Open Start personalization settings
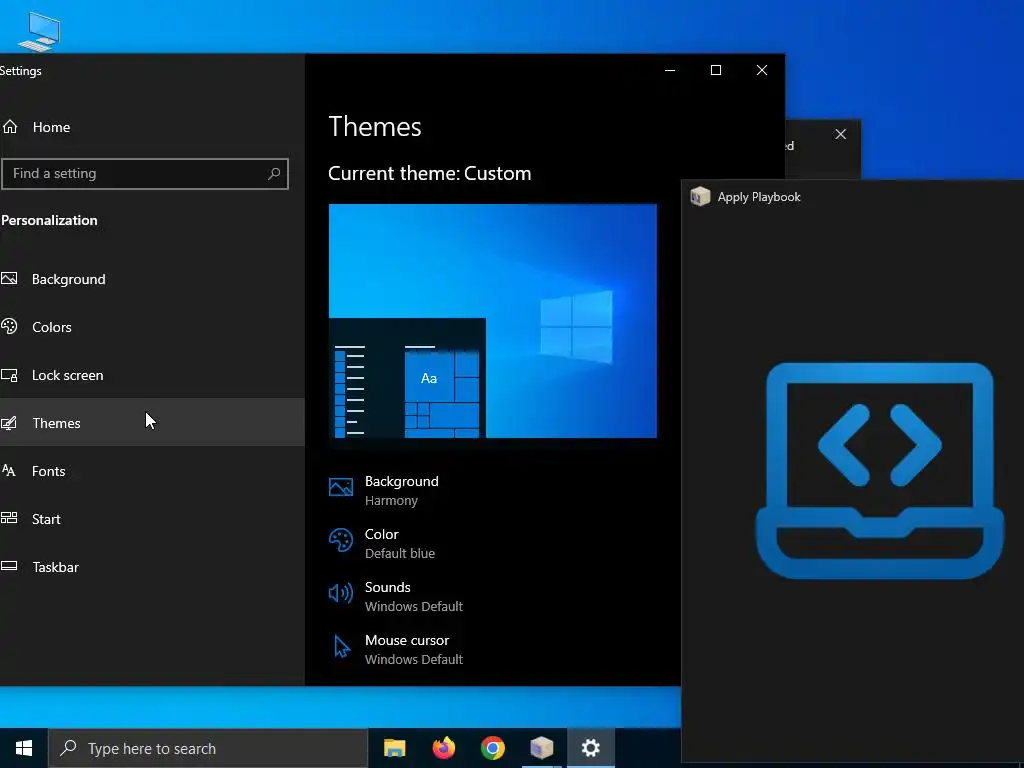1024x768 pixels. pyautogui.click(x=152, y=519)
